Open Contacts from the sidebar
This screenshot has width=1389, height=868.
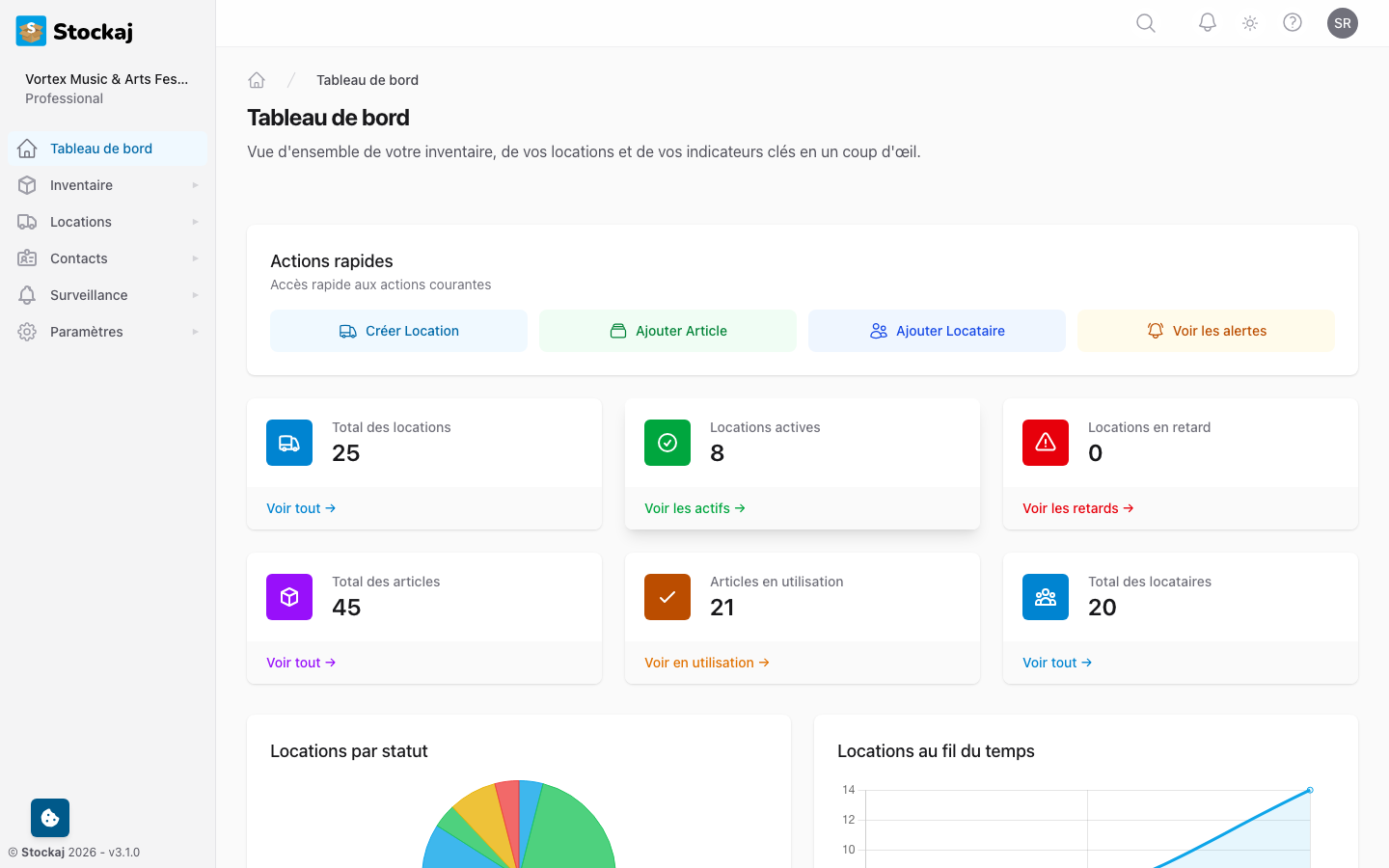(x=78, y=258)
